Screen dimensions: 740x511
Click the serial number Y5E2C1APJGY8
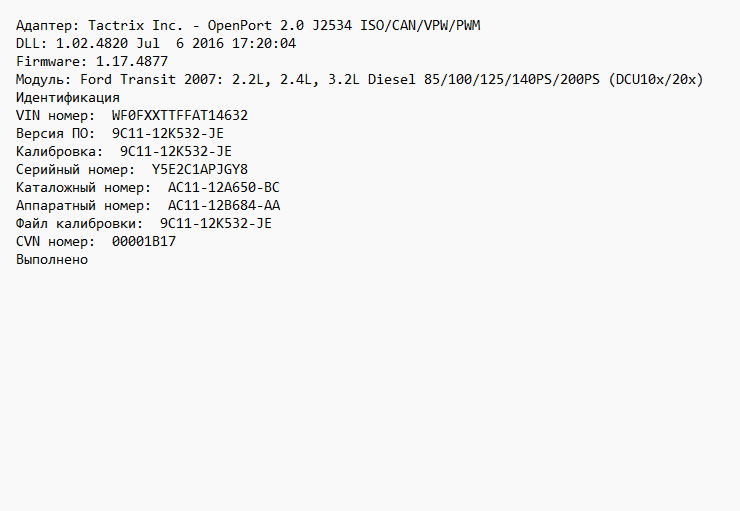(x=200, y=169)
